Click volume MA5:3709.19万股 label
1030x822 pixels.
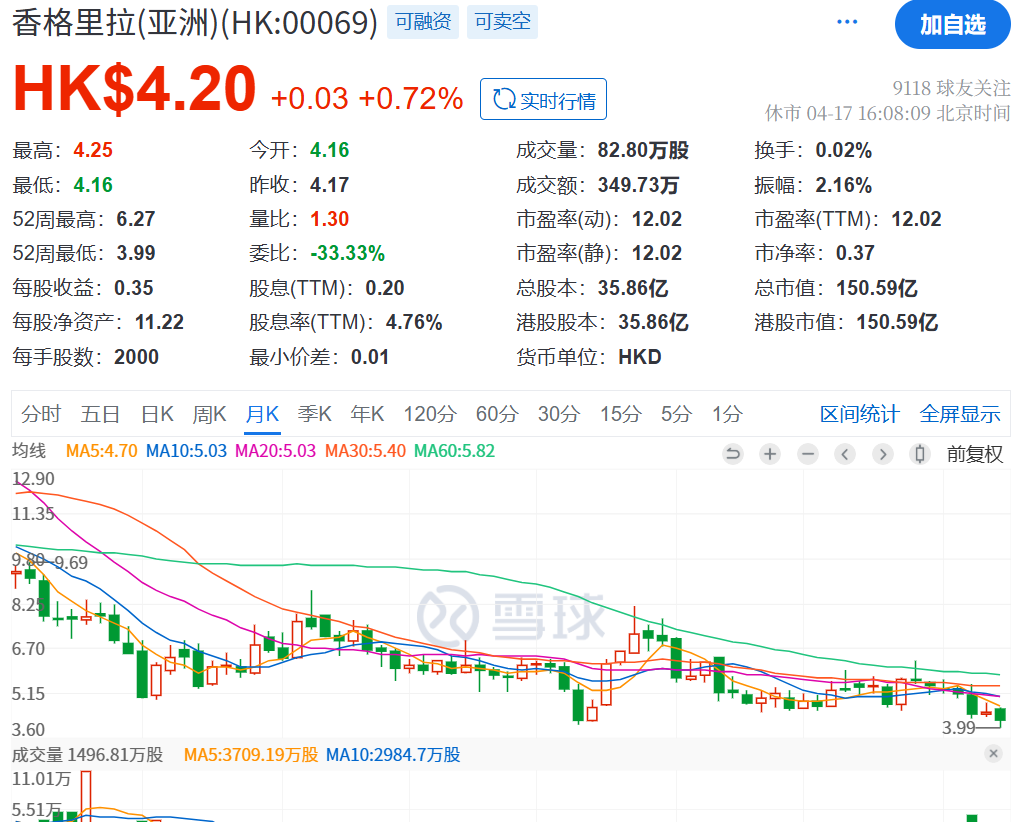[x=251, y=754]
